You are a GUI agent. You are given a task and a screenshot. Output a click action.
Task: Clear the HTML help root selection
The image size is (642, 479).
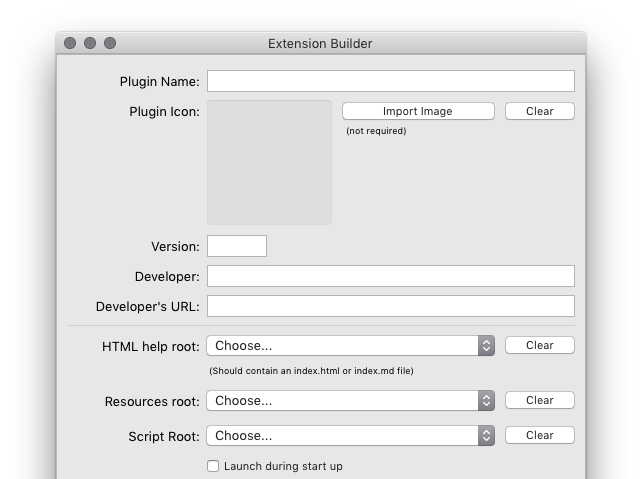tap(540, 345)
